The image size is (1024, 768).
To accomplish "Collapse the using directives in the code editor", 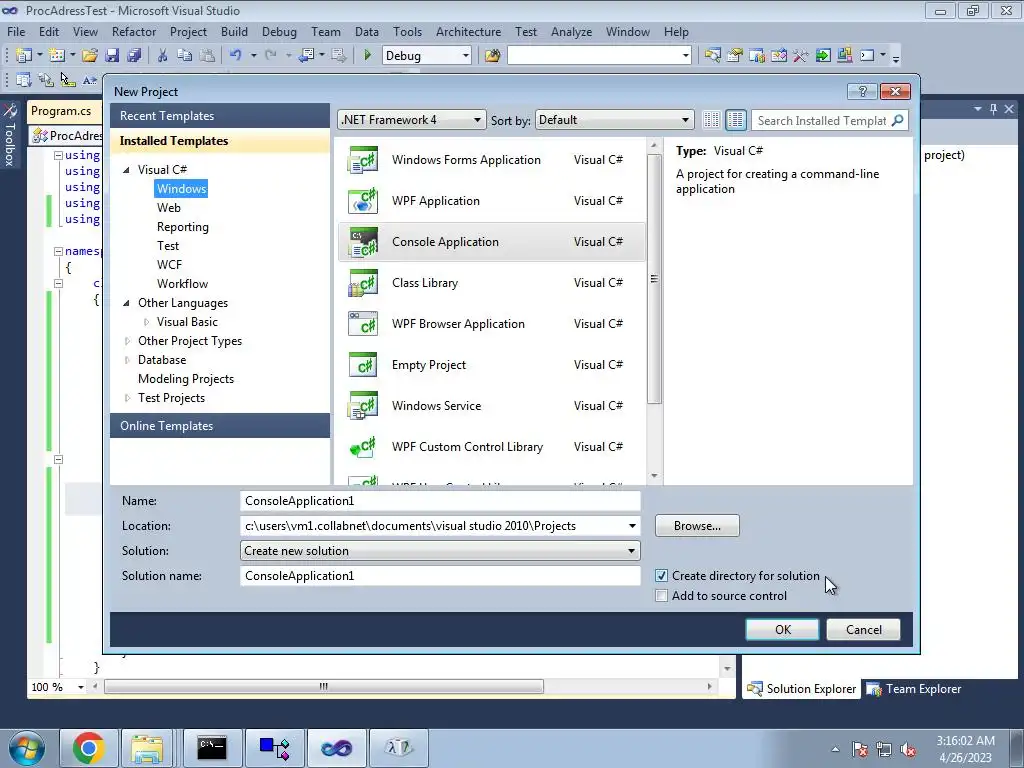I will coord(58,155).
